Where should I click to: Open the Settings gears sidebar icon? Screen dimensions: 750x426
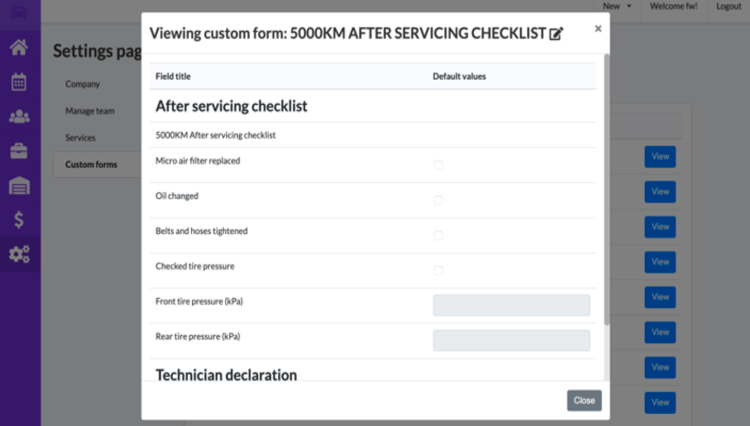click(19, 254)
